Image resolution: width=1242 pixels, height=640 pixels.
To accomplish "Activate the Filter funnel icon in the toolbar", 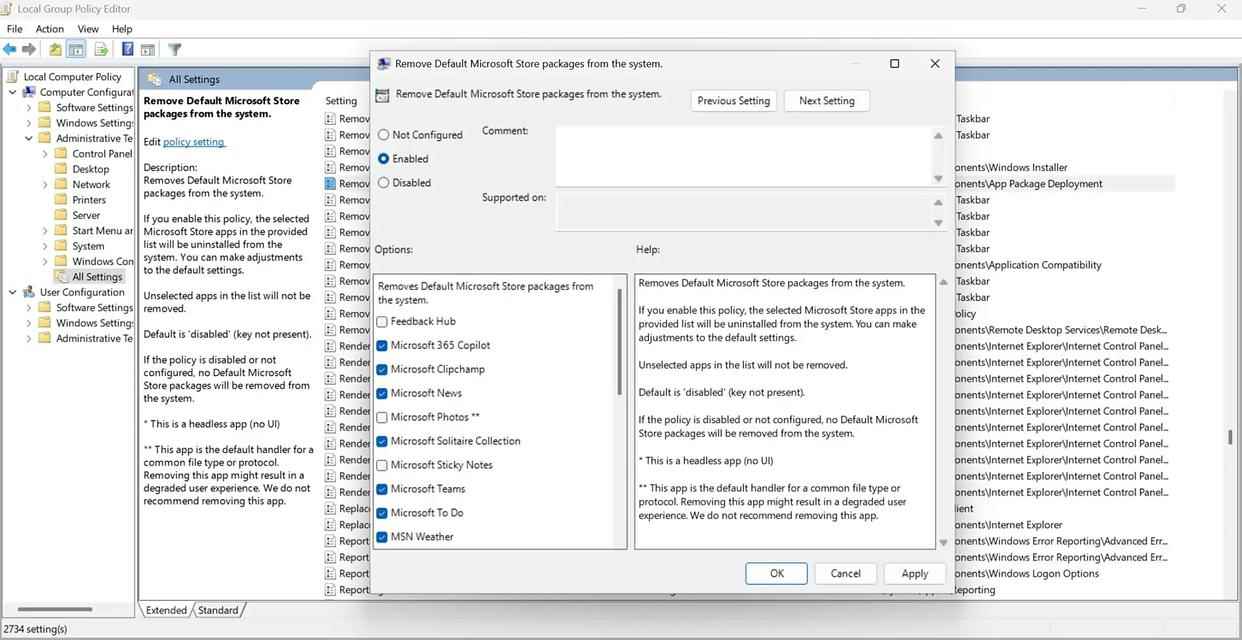I will 172,48.
